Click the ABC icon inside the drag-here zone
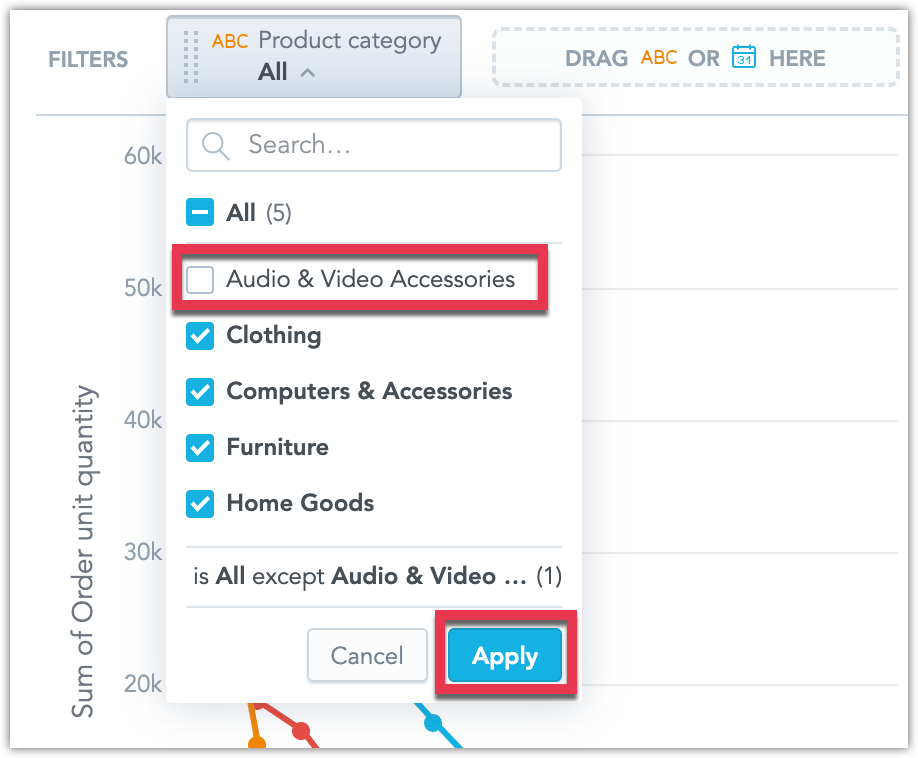This screenshot has height=758, width=918. [659, 58]
